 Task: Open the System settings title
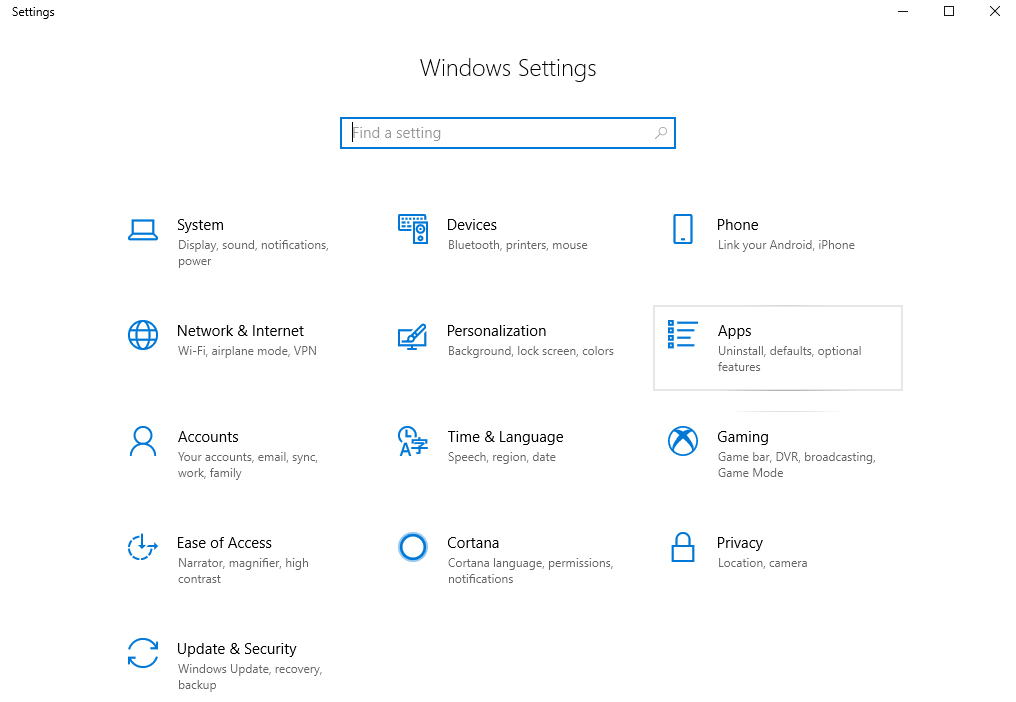pos(200,225)
